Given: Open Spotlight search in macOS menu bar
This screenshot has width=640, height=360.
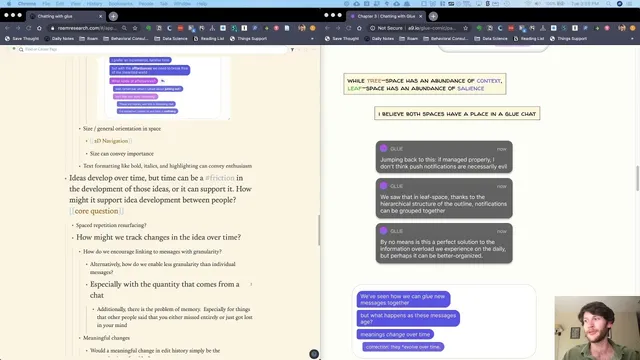Looking at the screenshot, I should [609, 4].
